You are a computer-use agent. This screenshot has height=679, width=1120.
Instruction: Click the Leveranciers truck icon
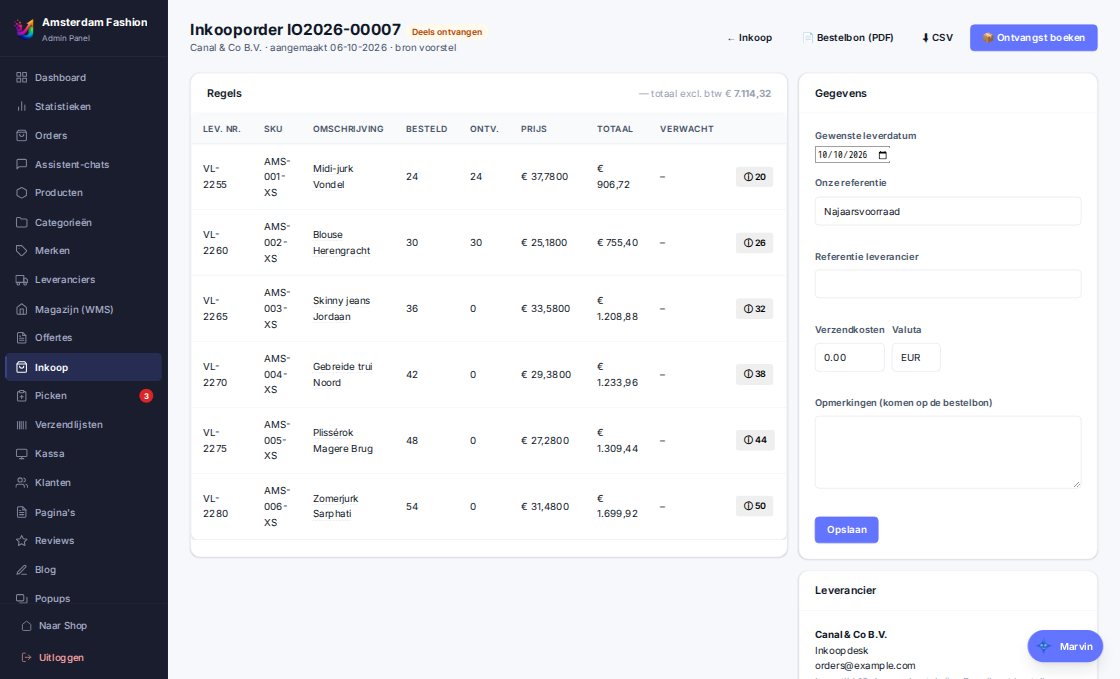[x=21, y=280]
